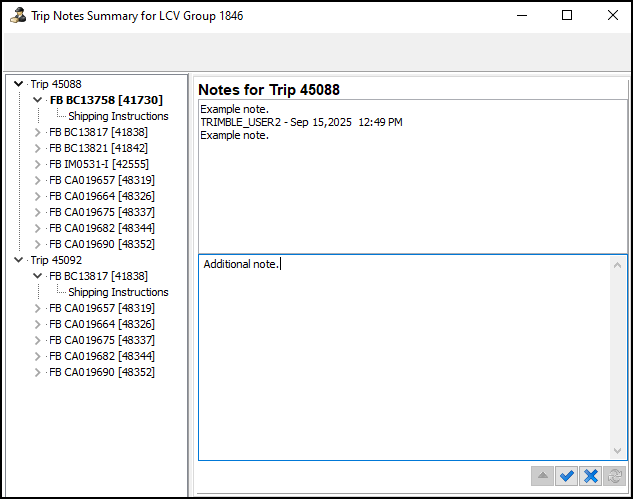The width and height of the screenshot is (633, 499).
Task: Select FB BC13817 [41838] row in Trip 45092
Action: click(99, 276)
